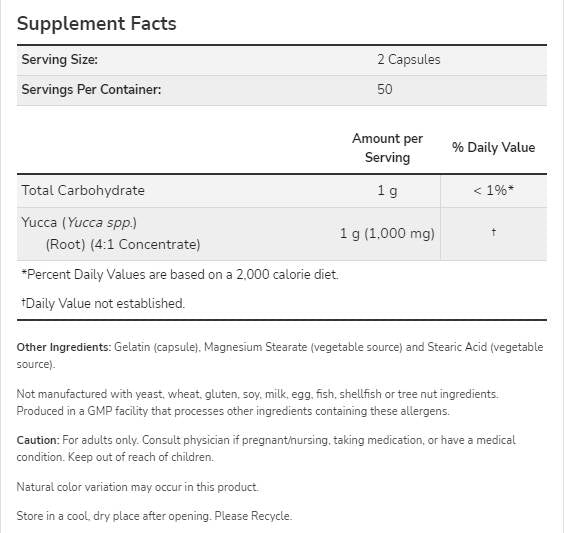Select the Serving Size label
564x533 pixels.
coord(60,60)
